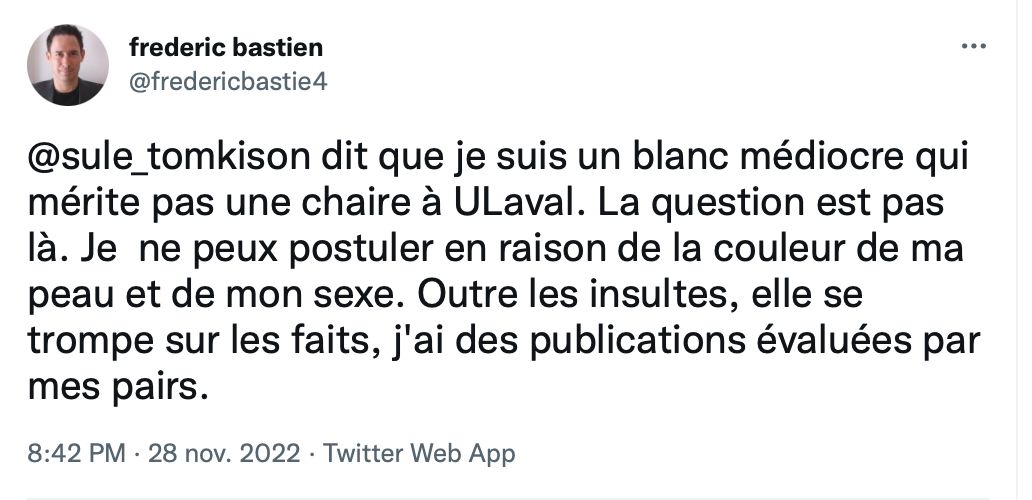The width and height of the screenshot is (1032, 500).
Task: Open the frederic bastien display name link
Action: (x=226, y=47)
